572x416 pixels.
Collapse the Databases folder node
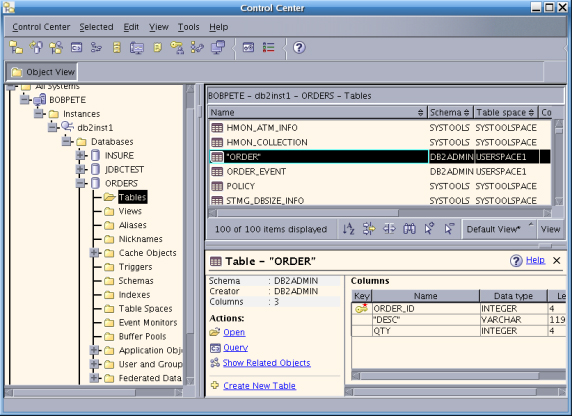[67, 142]
